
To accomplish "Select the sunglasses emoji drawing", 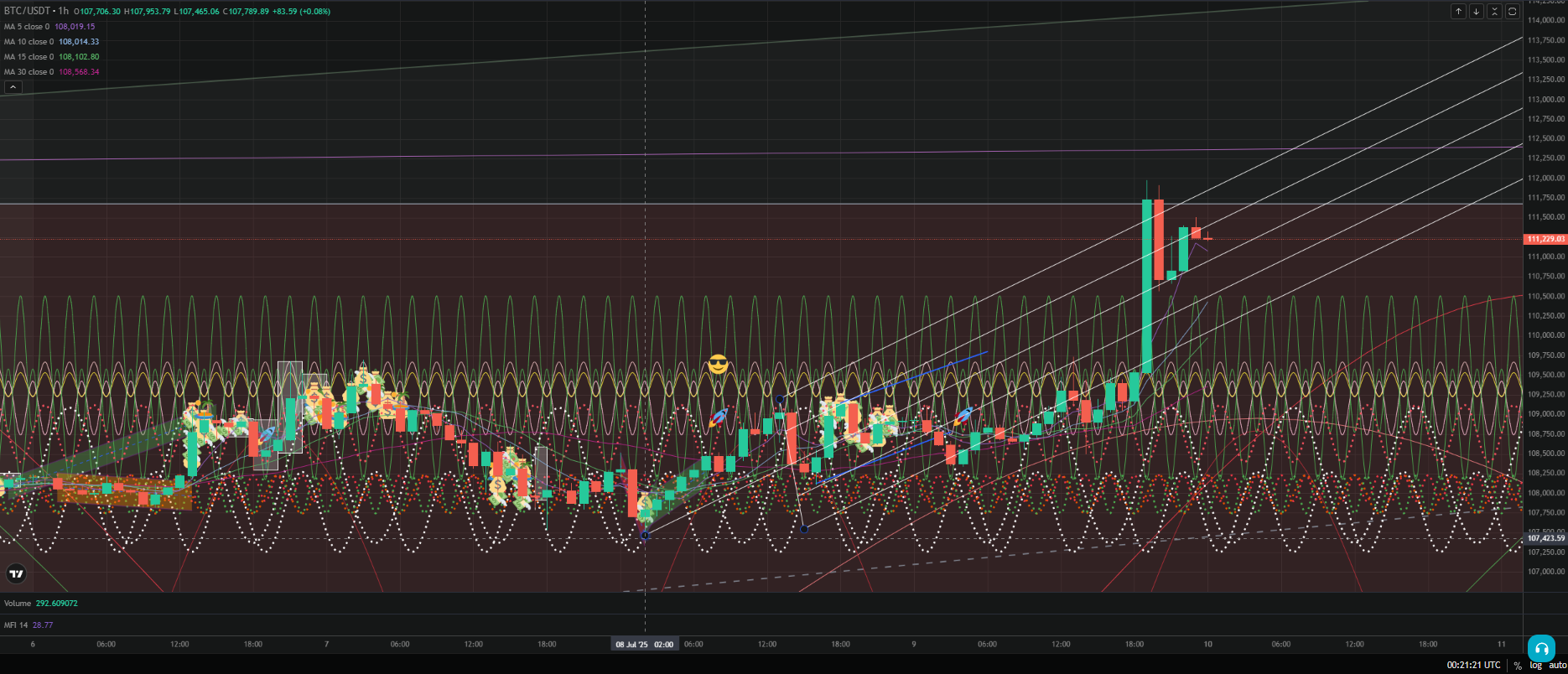I will click(718, 365).
